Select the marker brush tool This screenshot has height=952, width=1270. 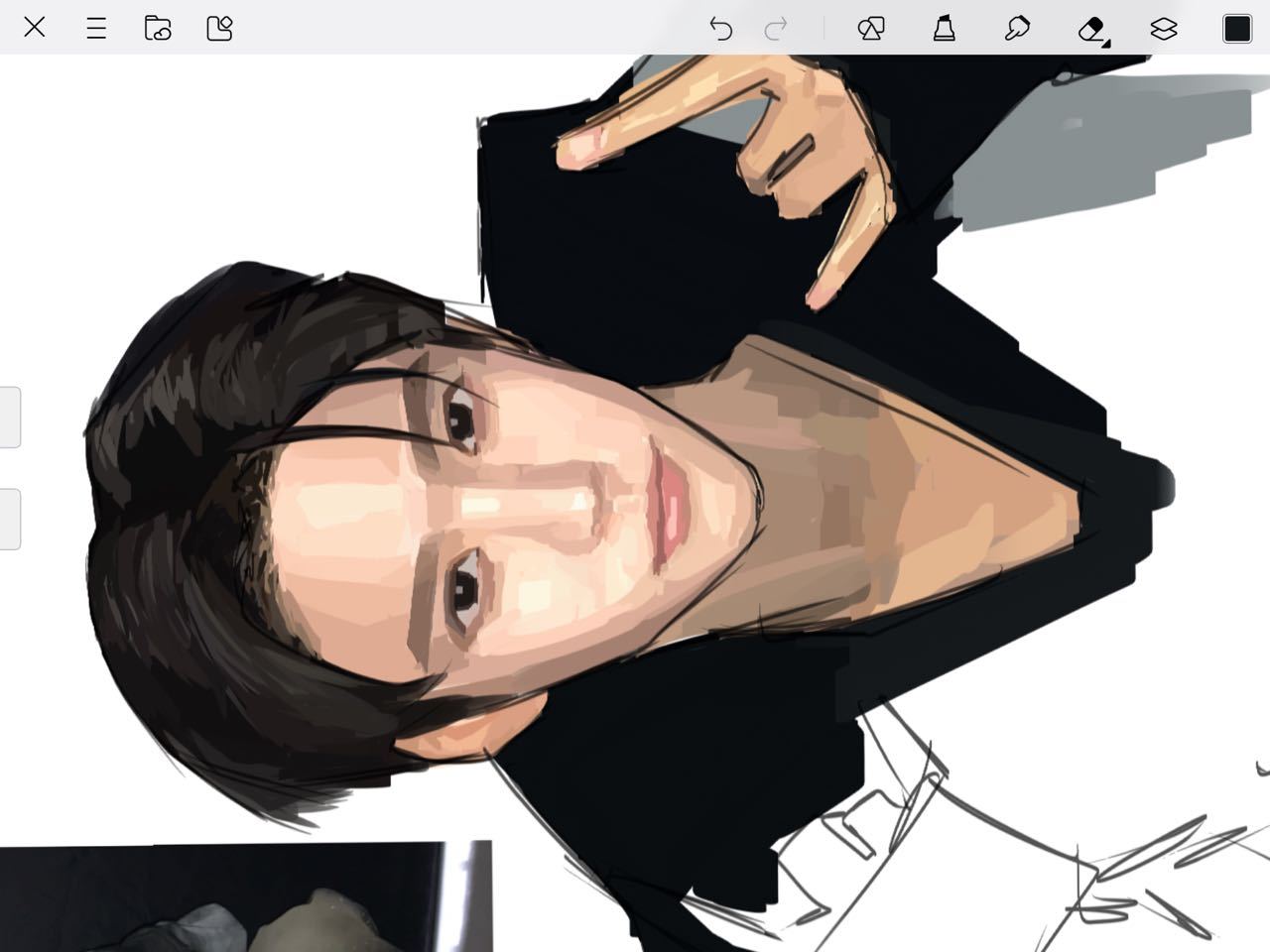pos(944,28)
